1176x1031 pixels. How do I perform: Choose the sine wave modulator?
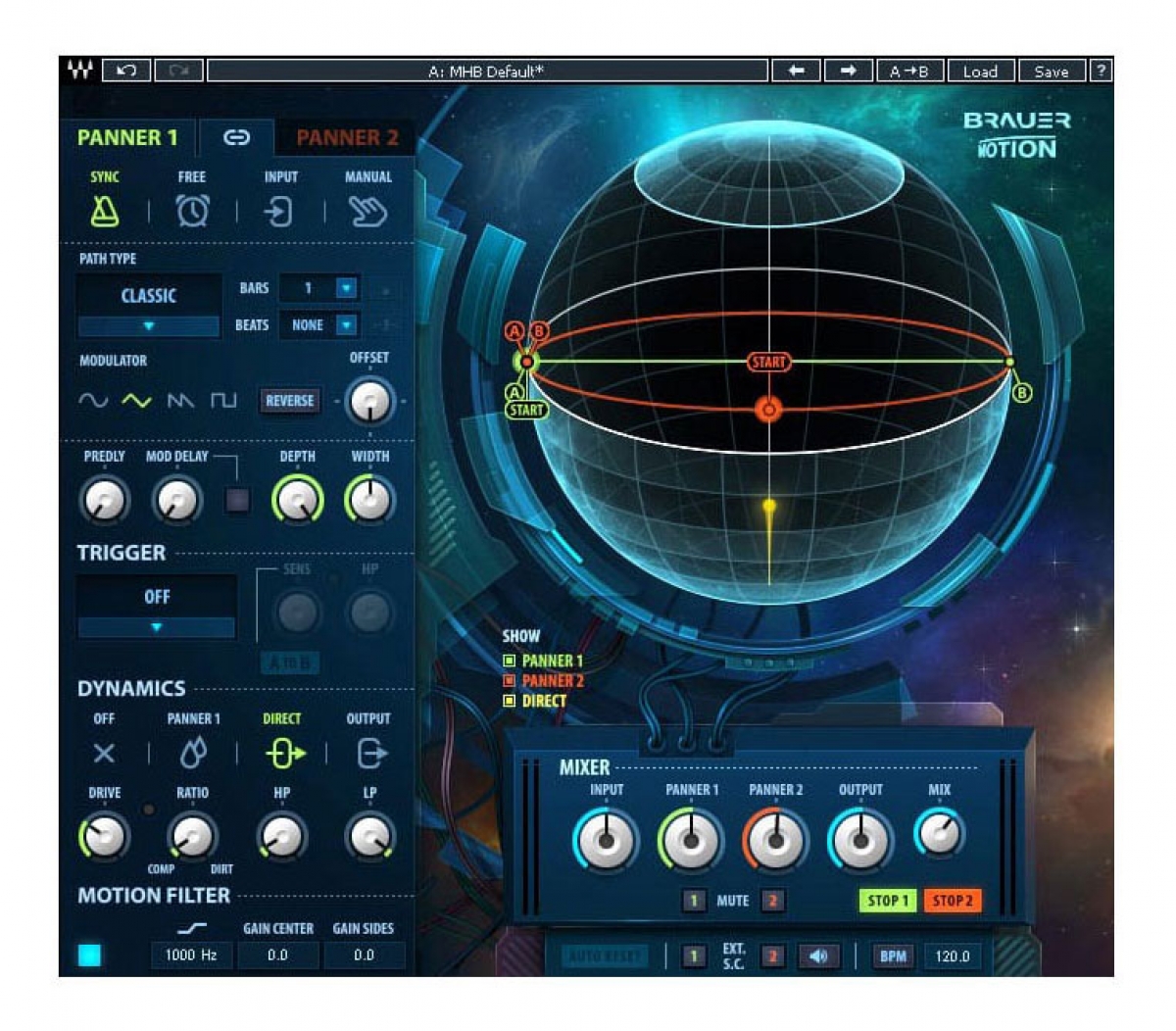coord(93,400)
